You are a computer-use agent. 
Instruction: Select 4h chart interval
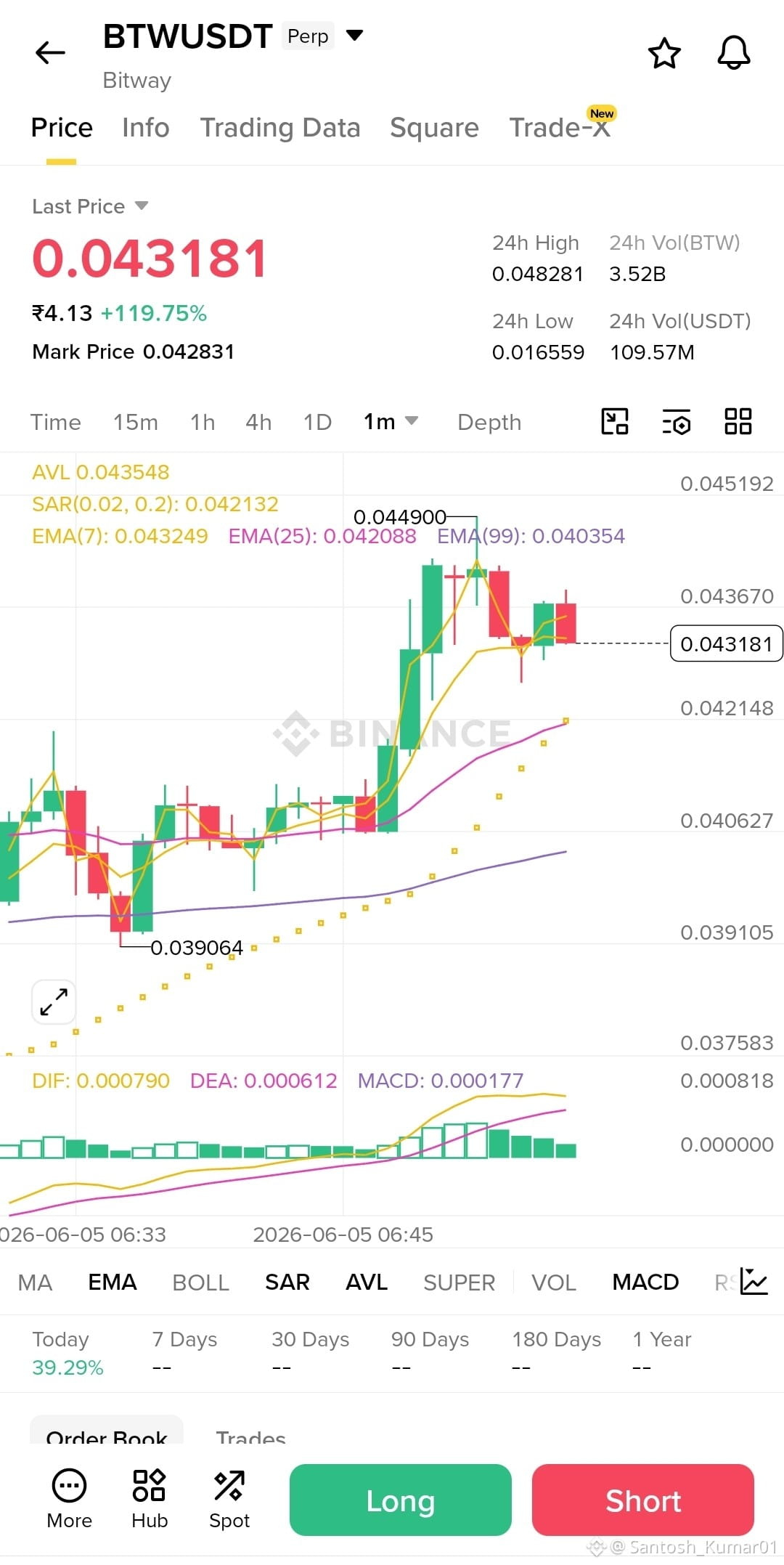click(x=258, y=422)
